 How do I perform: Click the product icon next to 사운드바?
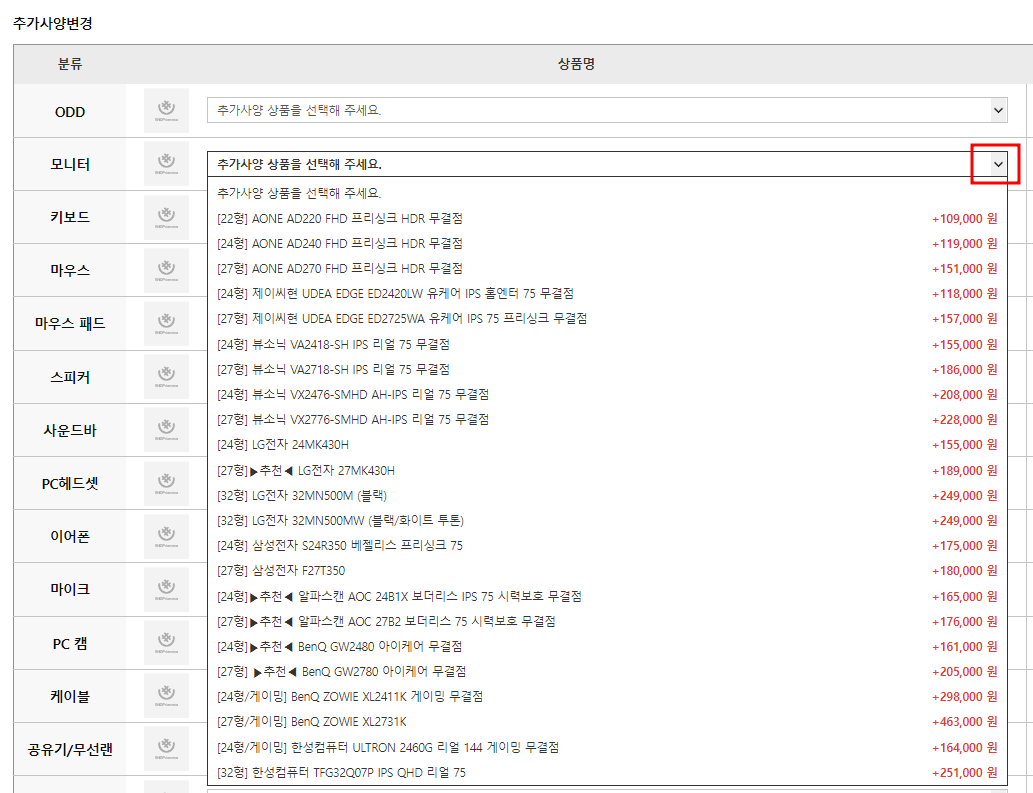coord(166,430)
